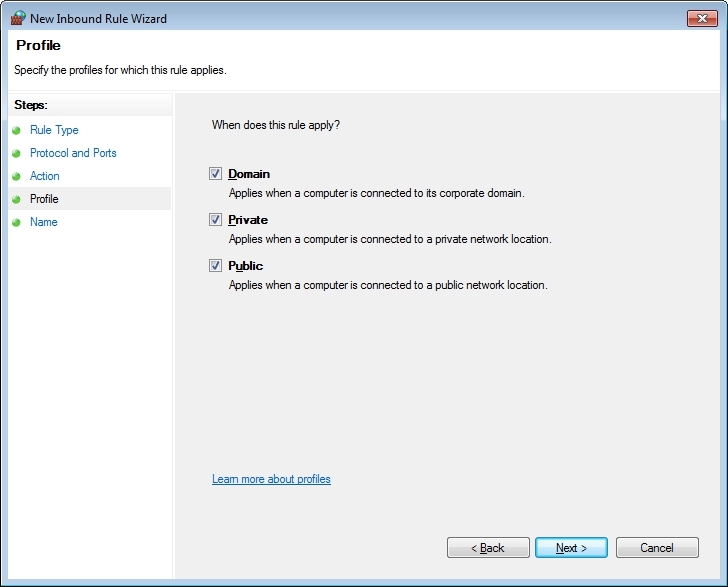
Task: Toggle the Public profile checkbox
Action: pyautogui.click(x=215, y=266)
